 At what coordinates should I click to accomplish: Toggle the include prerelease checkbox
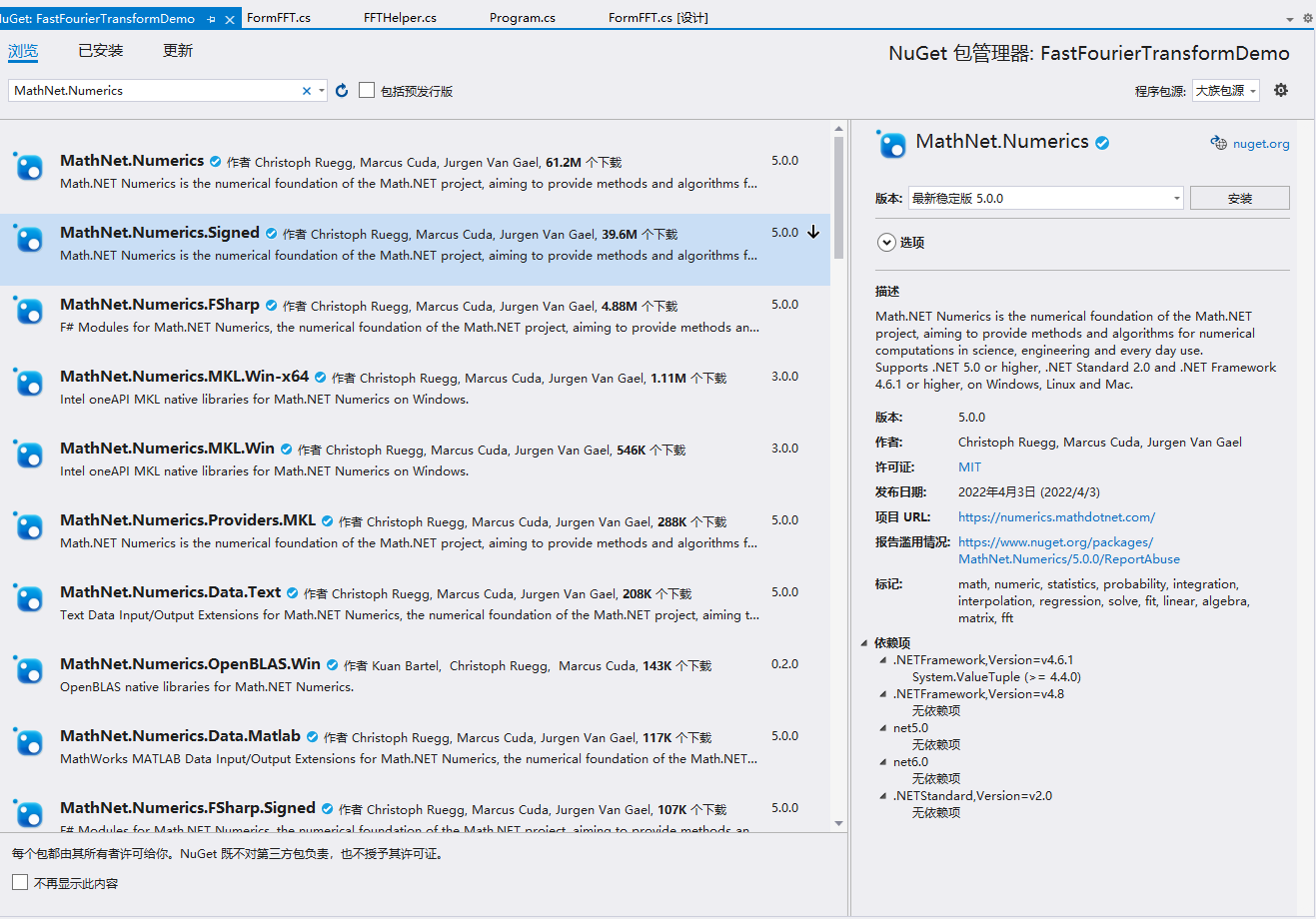[367, 90]
